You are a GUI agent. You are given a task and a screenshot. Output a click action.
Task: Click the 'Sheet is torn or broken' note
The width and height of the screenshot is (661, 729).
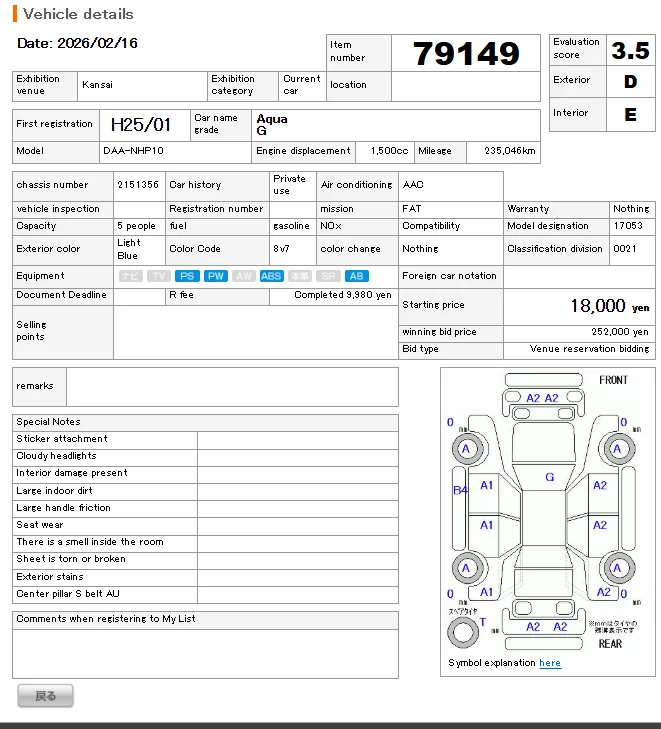[x=71, y=559]
